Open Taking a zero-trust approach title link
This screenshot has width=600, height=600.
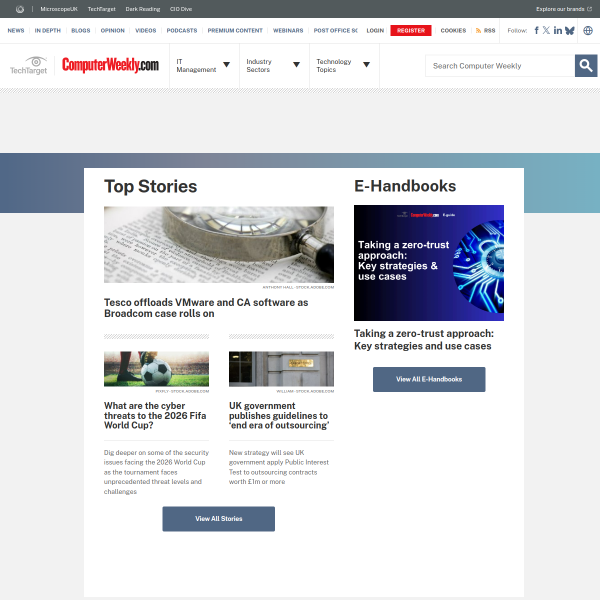424,340
